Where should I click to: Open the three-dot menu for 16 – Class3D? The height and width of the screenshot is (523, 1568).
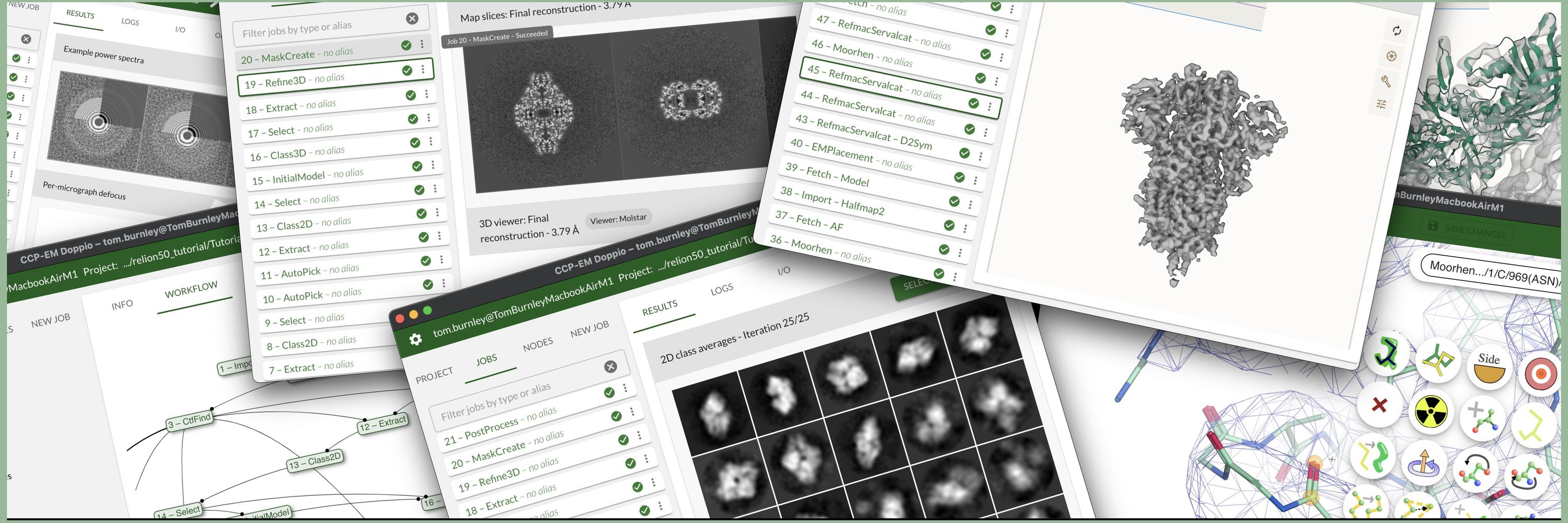[x=430, y=141]
